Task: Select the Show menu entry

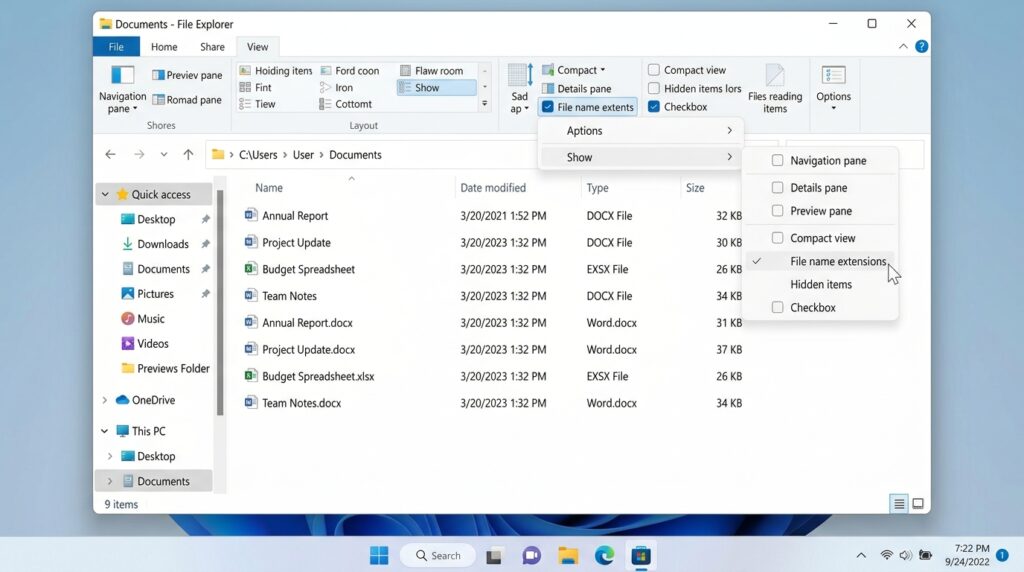Action: point(641,157)
